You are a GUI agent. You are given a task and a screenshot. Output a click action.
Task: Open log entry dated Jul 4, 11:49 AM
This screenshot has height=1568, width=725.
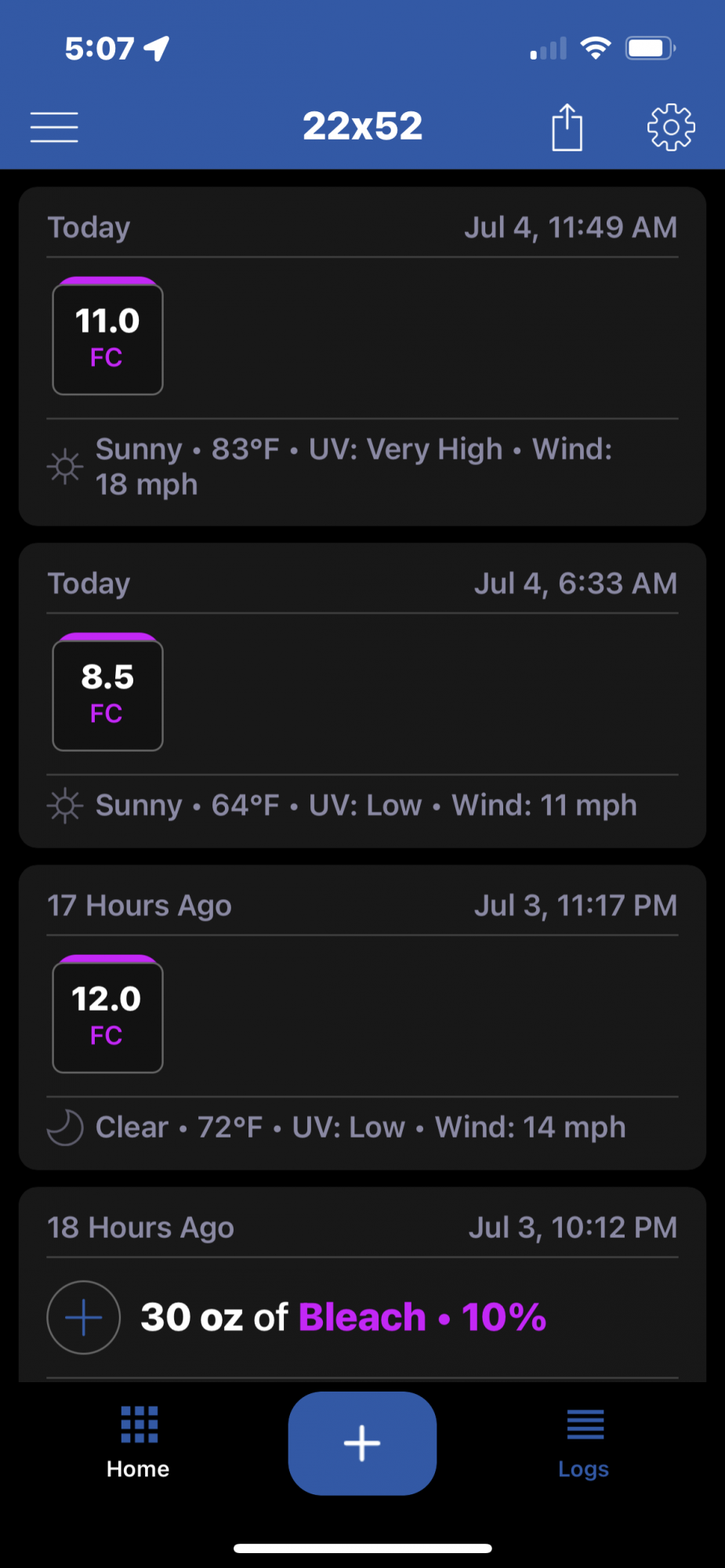pos(362,356)
